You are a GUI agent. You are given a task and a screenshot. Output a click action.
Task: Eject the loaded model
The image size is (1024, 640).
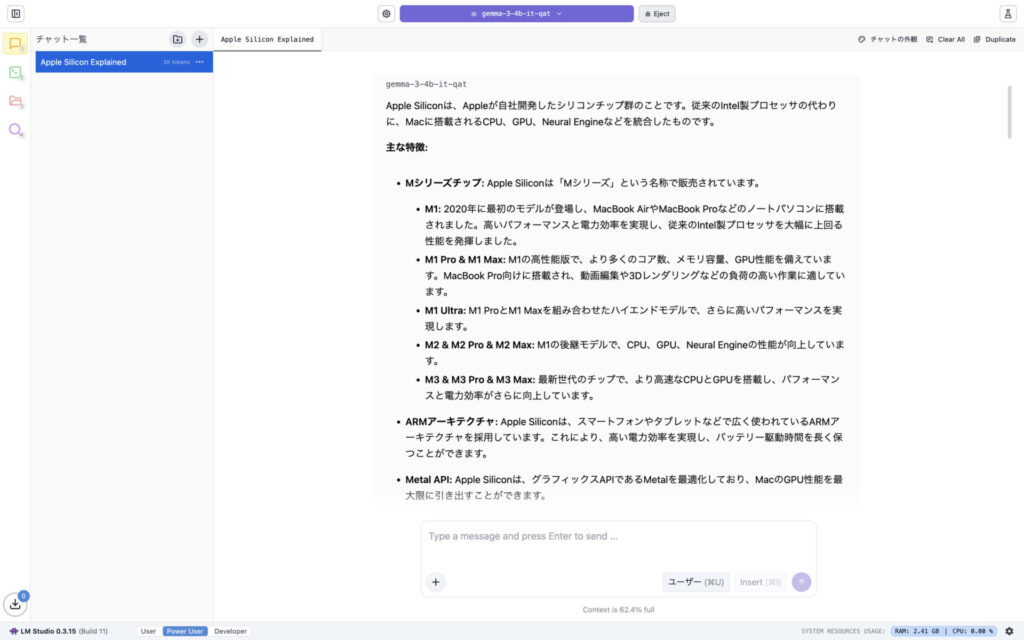tap(657, 14)
